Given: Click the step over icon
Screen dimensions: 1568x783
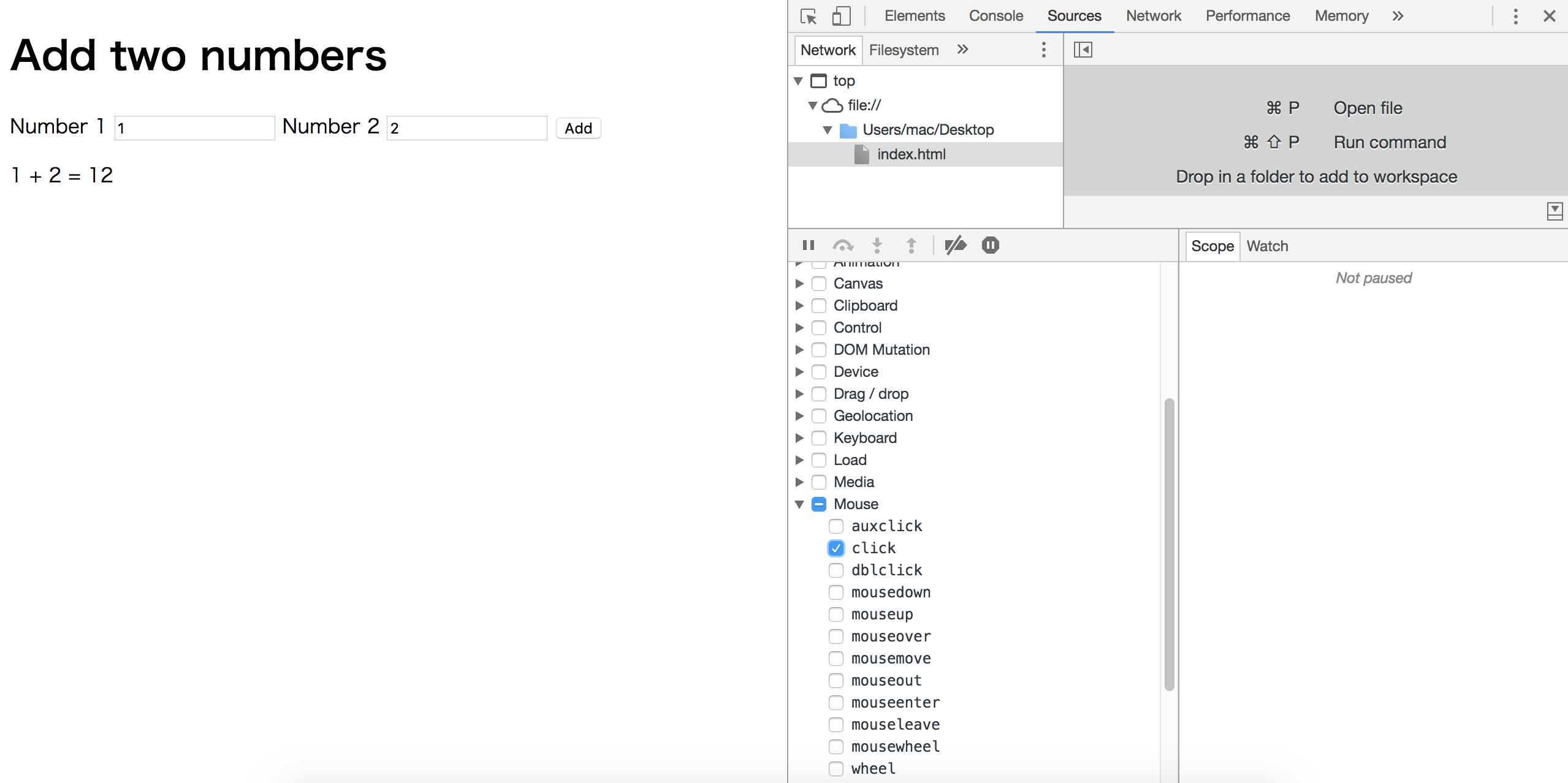Looking at the screenshot, I should [843, 246].
